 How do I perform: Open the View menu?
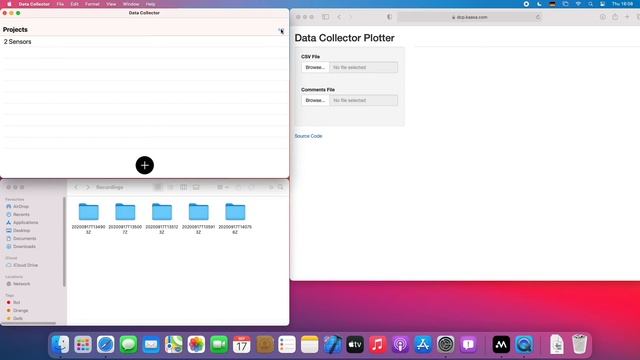coord(111,4)
